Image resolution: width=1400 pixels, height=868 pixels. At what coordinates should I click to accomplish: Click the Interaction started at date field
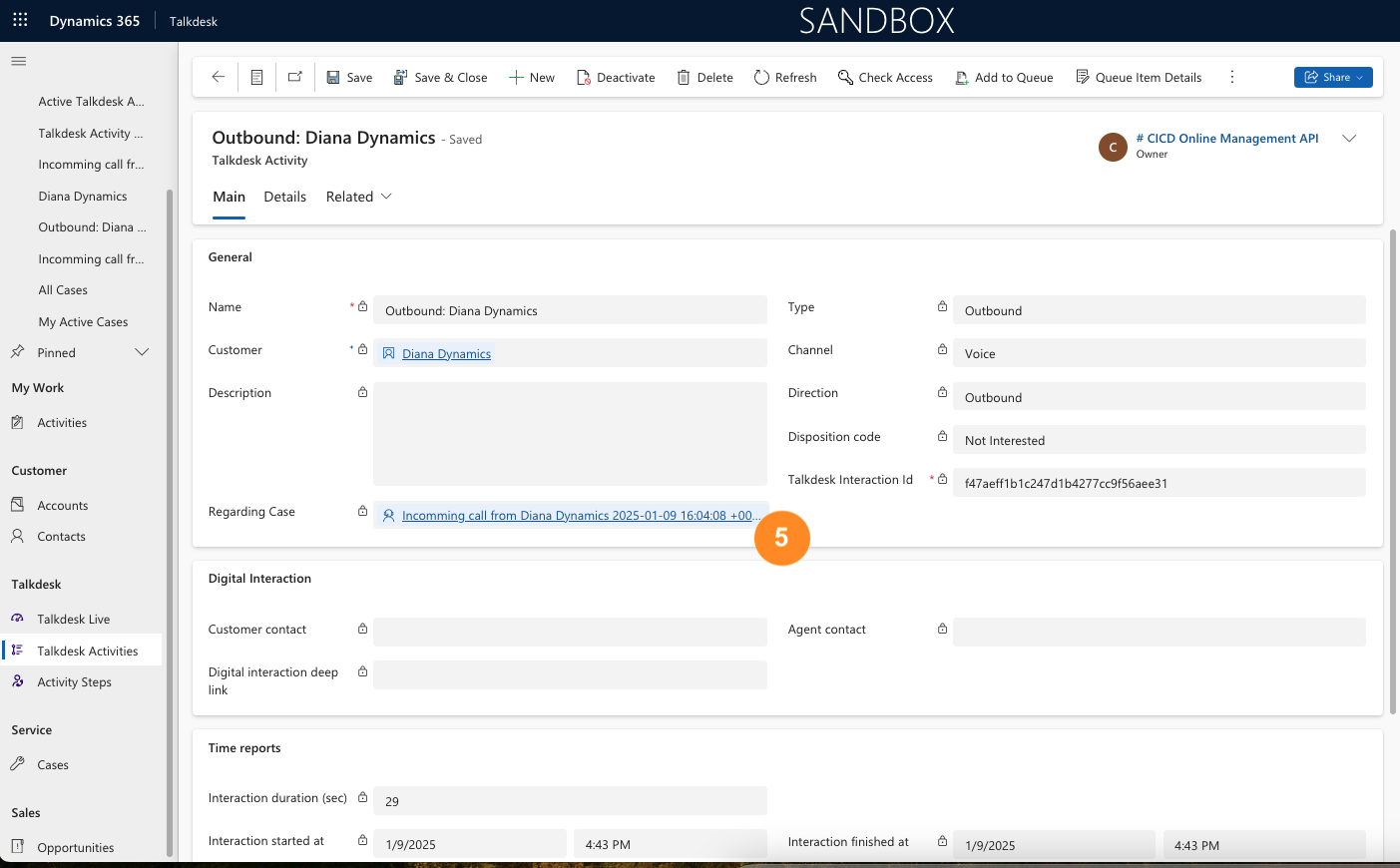(x=469, y=844)
